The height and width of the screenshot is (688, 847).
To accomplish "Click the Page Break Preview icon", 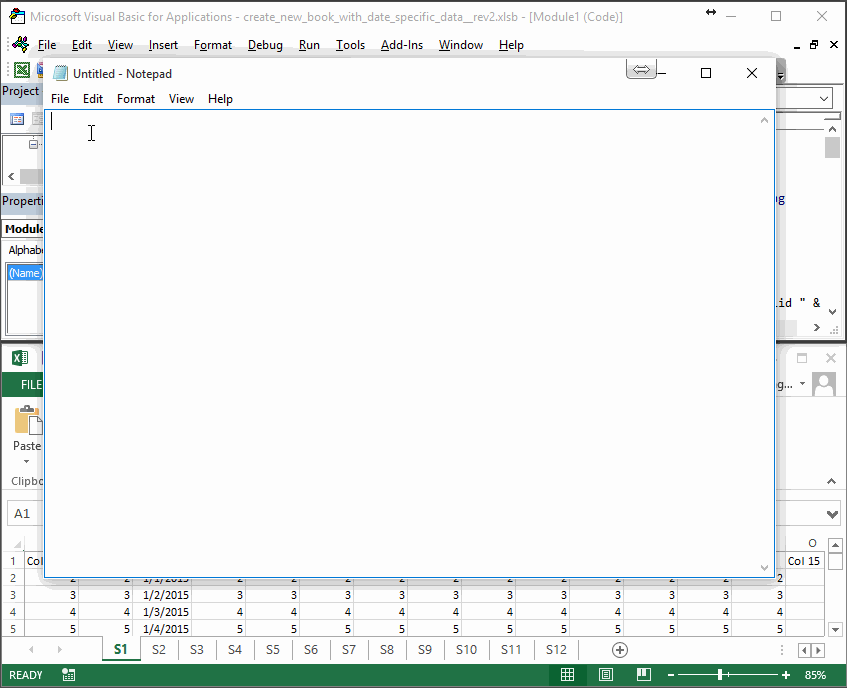I will coord(643,675).
